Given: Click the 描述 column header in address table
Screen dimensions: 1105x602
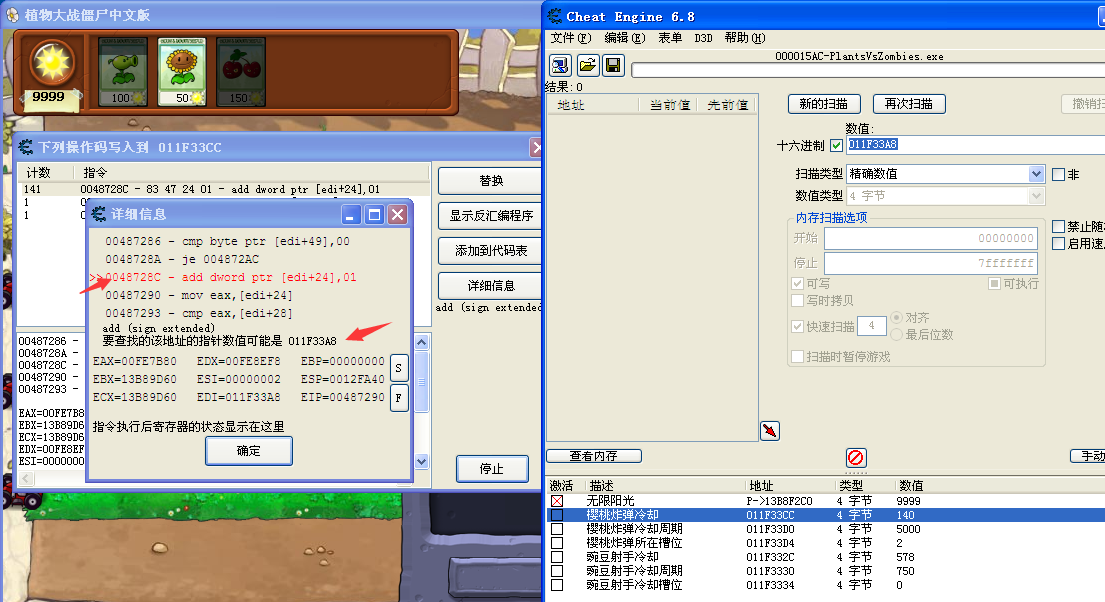Looking at the screenshot, I should [x=601, y=486].
